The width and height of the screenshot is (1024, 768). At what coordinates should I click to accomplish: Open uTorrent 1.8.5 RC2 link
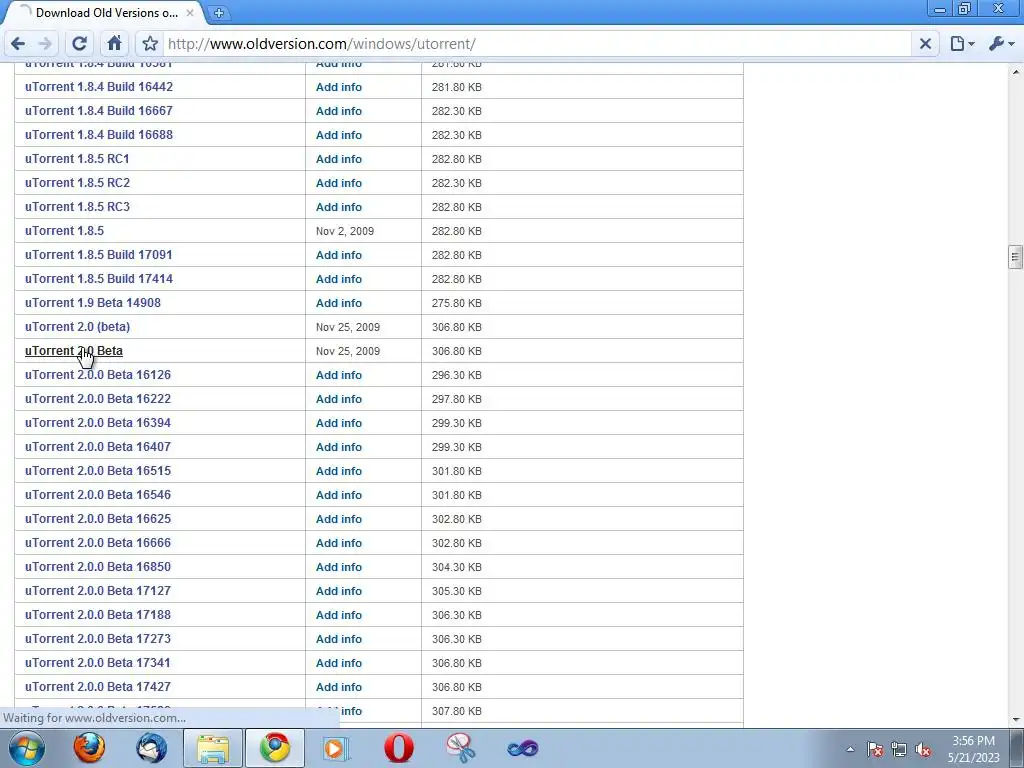coord(77,183)
